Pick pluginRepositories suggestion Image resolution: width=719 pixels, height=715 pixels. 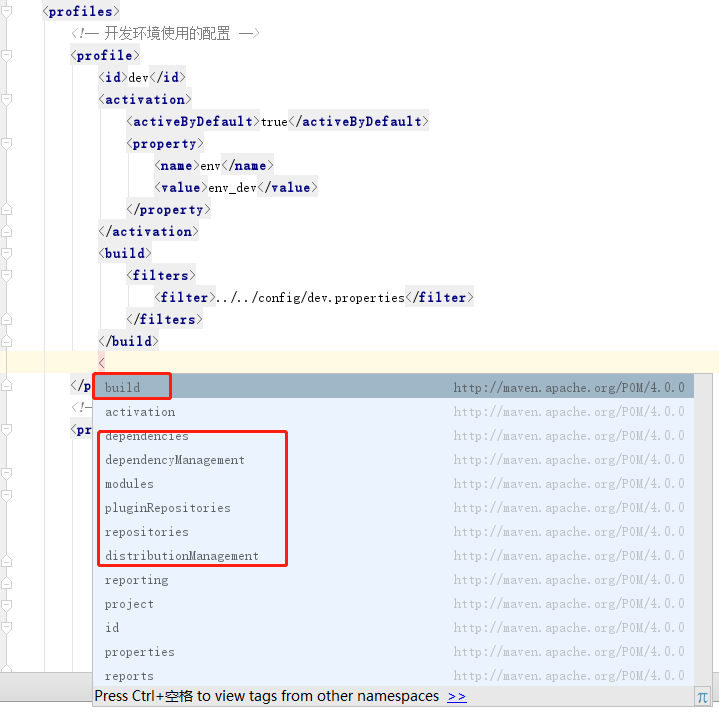click(393, 508)
